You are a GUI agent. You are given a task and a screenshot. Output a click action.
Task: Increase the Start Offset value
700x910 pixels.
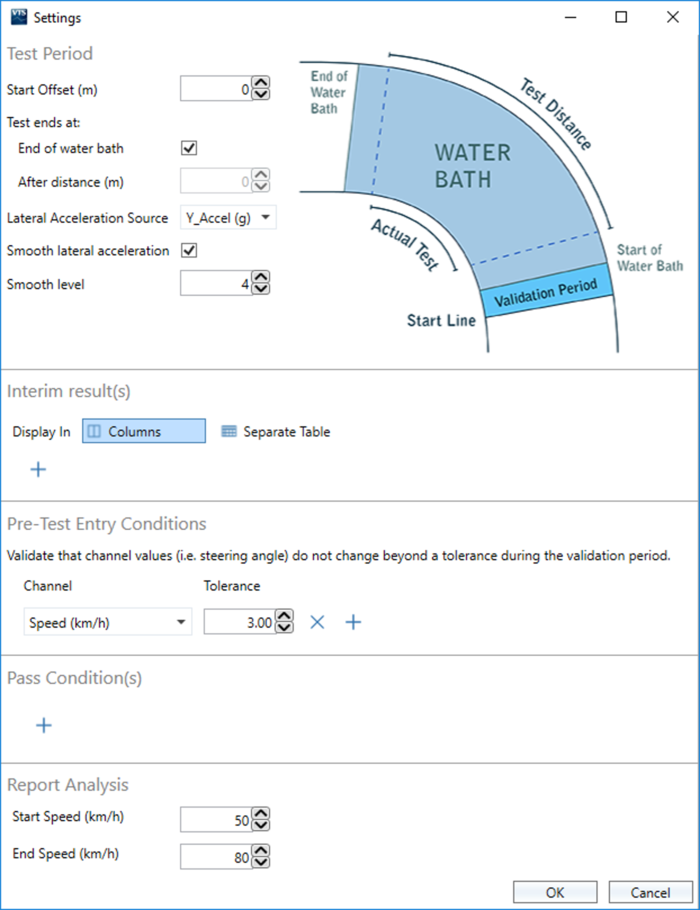pos(261,85)
